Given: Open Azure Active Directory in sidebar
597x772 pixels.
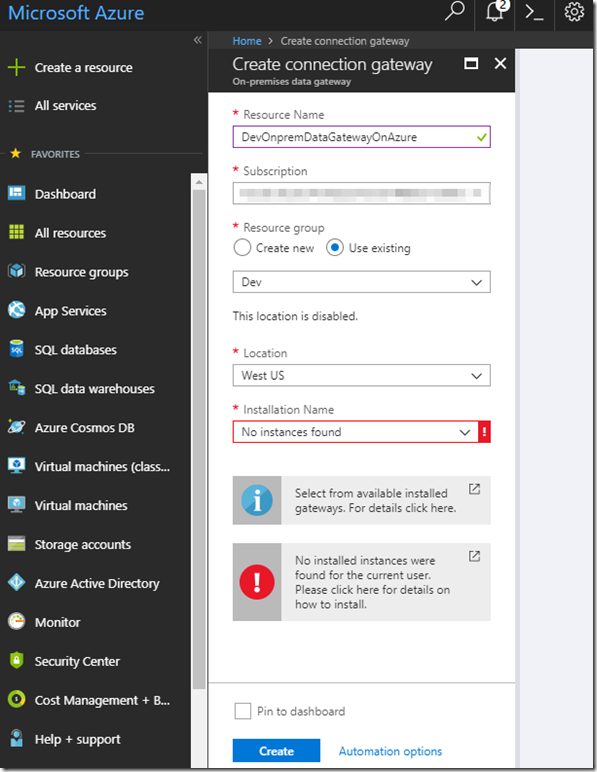Looking at the screenshot, I should coord(97,583).
